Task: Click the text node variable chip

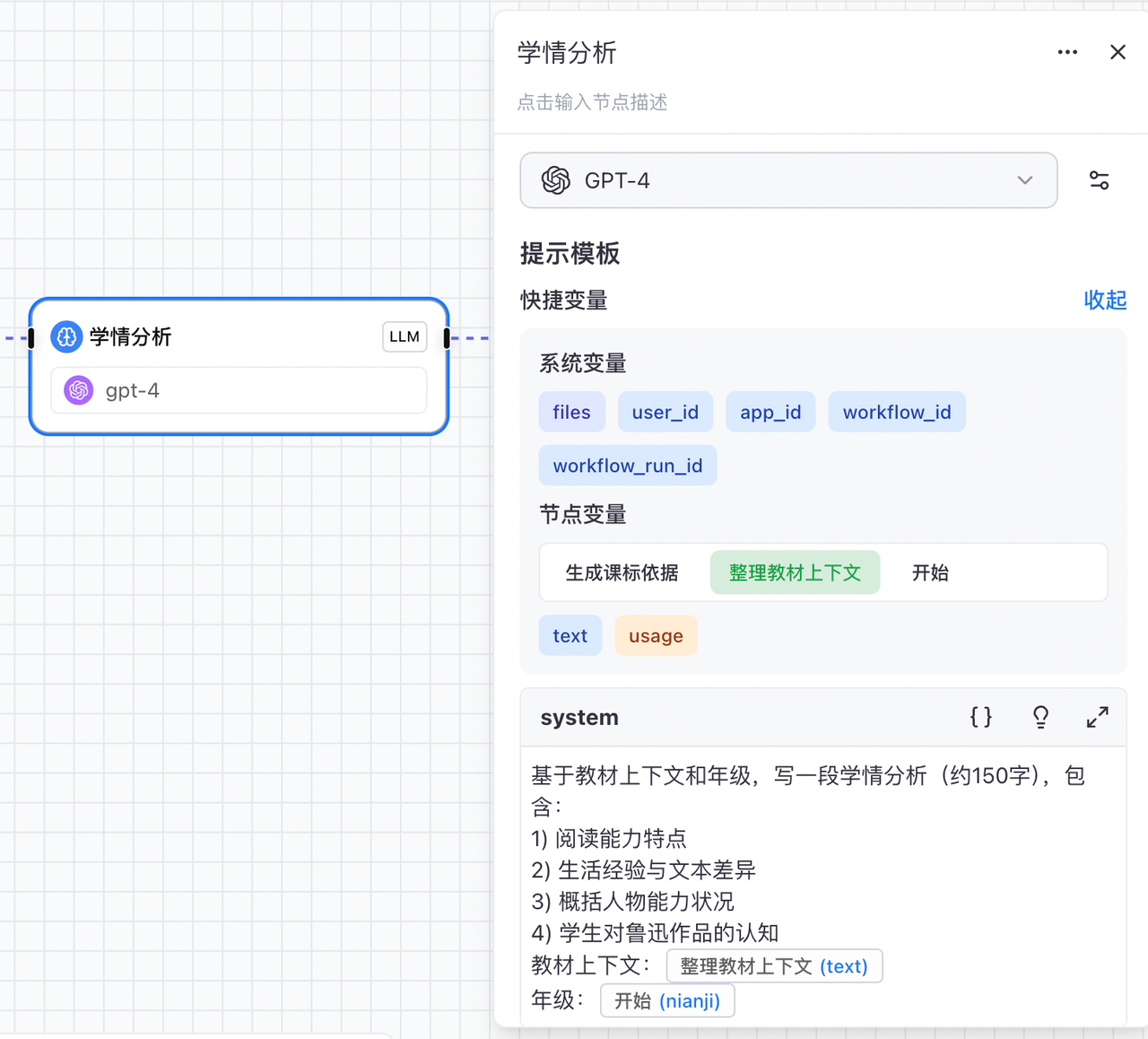Action: (x=570, y=635)
